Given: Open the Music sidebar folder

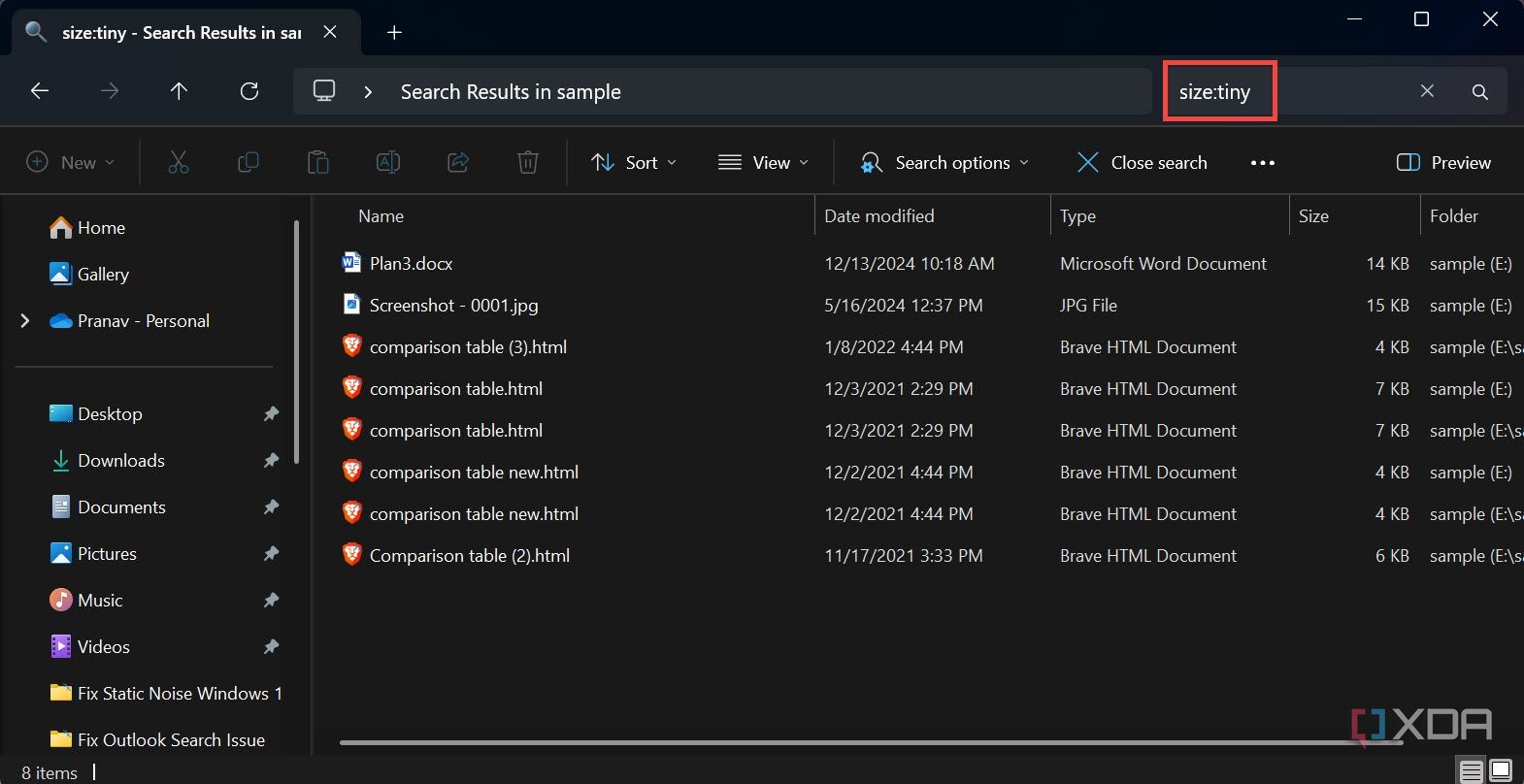Looking at the screenshot, I should [85, 601].
